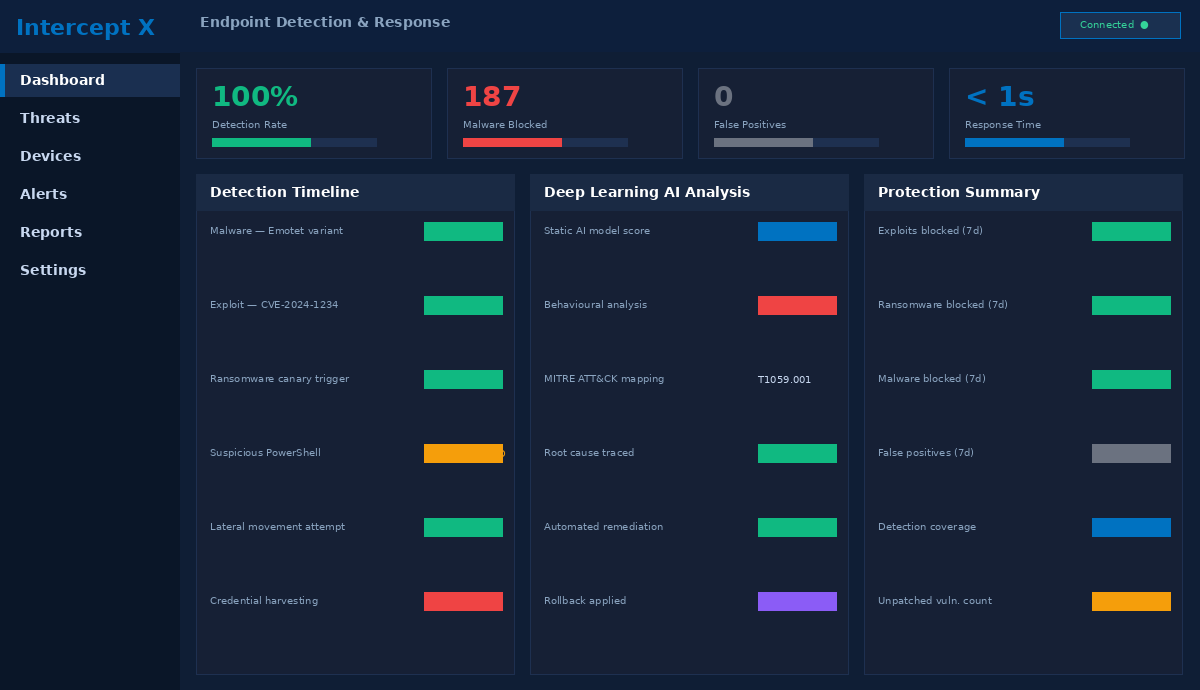The height and width of the screenshot is (690, 1200).
Task: Click green badge for Root cause traced
Action: [797, 453]
